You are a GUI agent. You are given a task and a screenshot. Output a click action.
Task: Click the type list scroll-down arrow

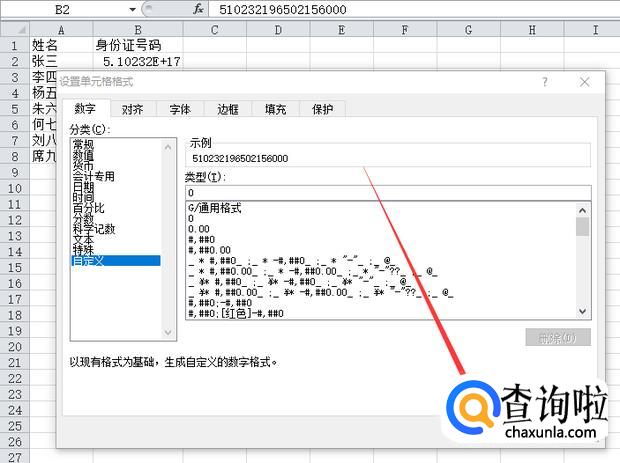(x=582, y=311)
